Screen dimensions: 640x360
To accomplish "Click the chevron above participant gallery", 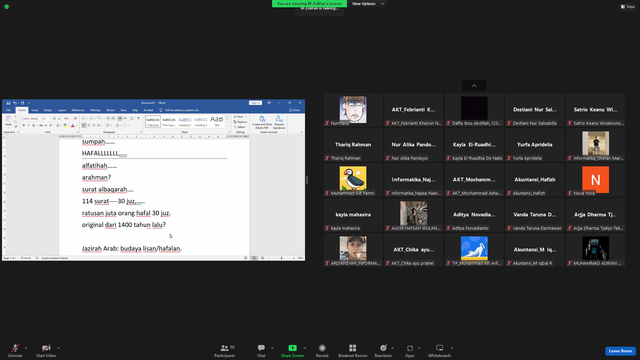I will click(474, 86).
